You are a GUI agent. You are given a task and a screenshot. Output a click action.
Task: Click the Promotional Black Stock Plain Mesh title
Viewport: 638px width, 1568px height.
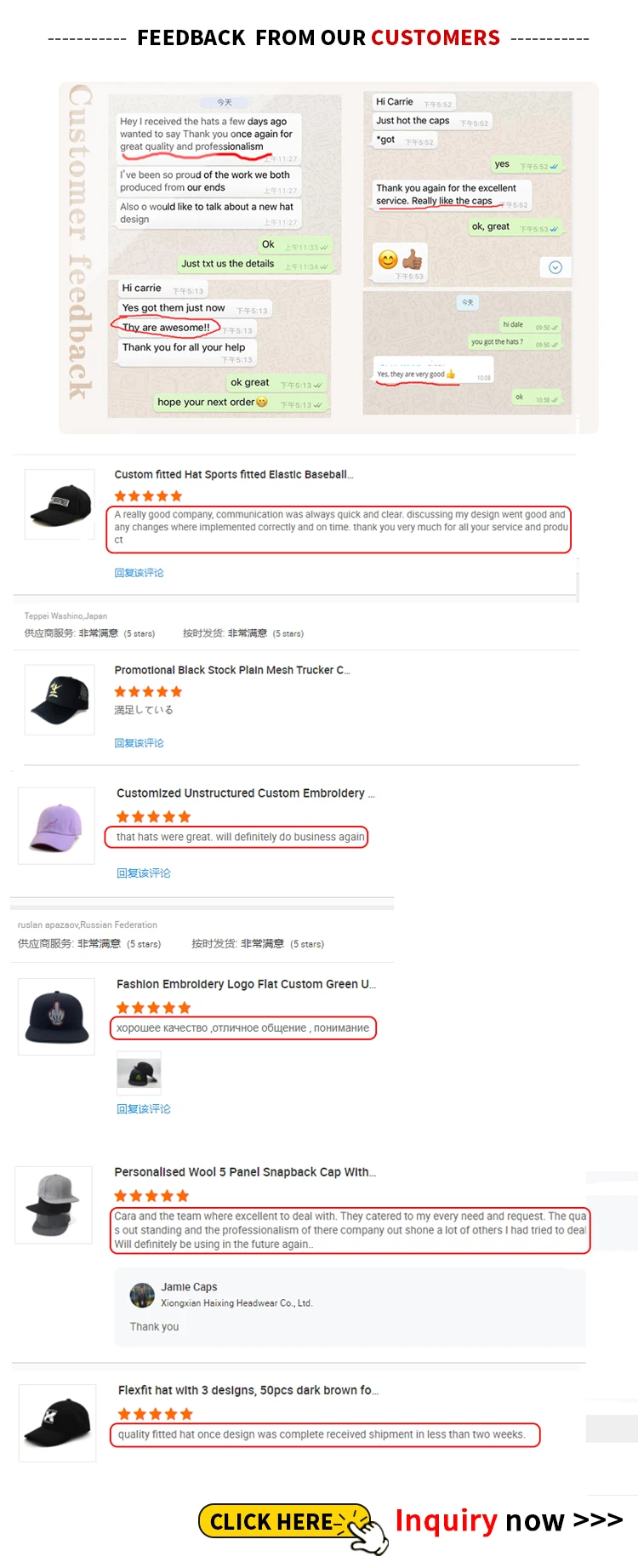pos(232,670)
